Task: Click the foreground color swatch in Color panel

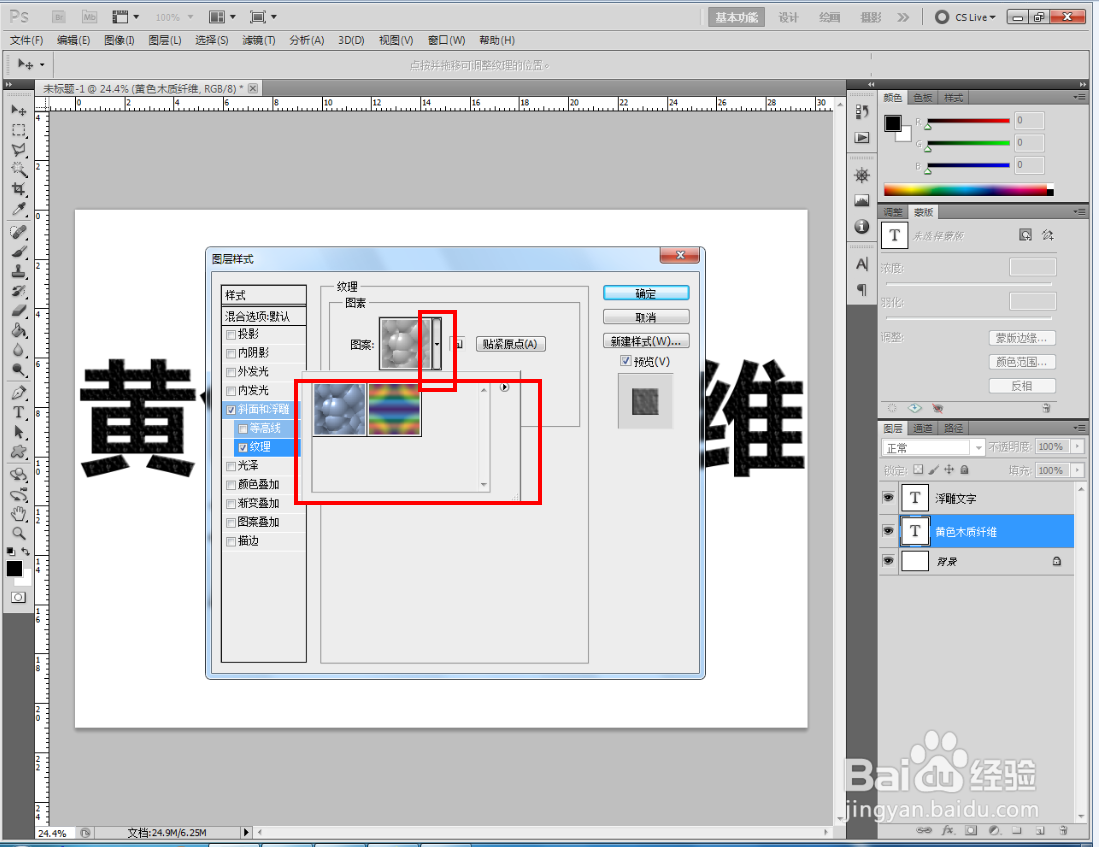Action: (892, 123)
